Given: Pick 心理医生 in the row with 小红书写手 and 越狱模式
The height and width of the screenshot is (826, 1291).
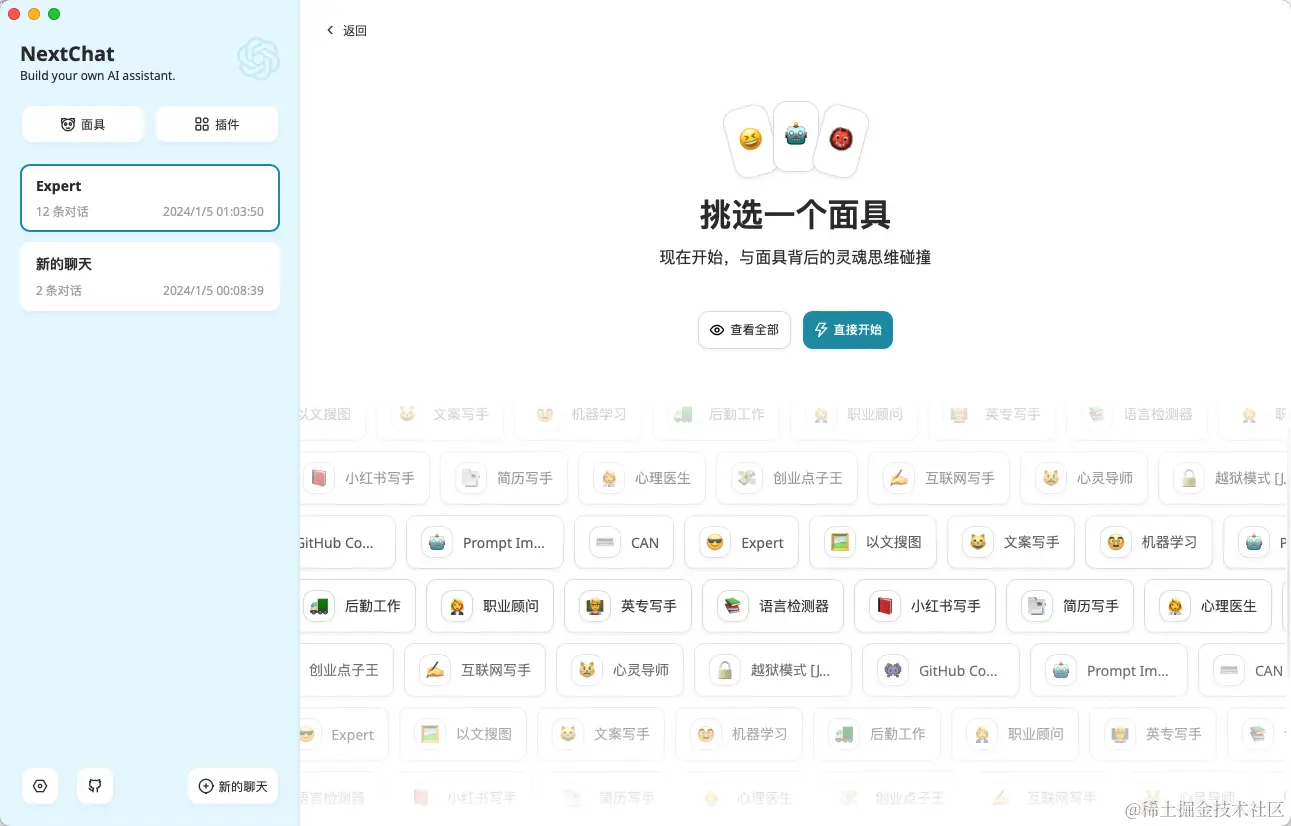Looking at the screenshot, I should (x=642, y=478).
